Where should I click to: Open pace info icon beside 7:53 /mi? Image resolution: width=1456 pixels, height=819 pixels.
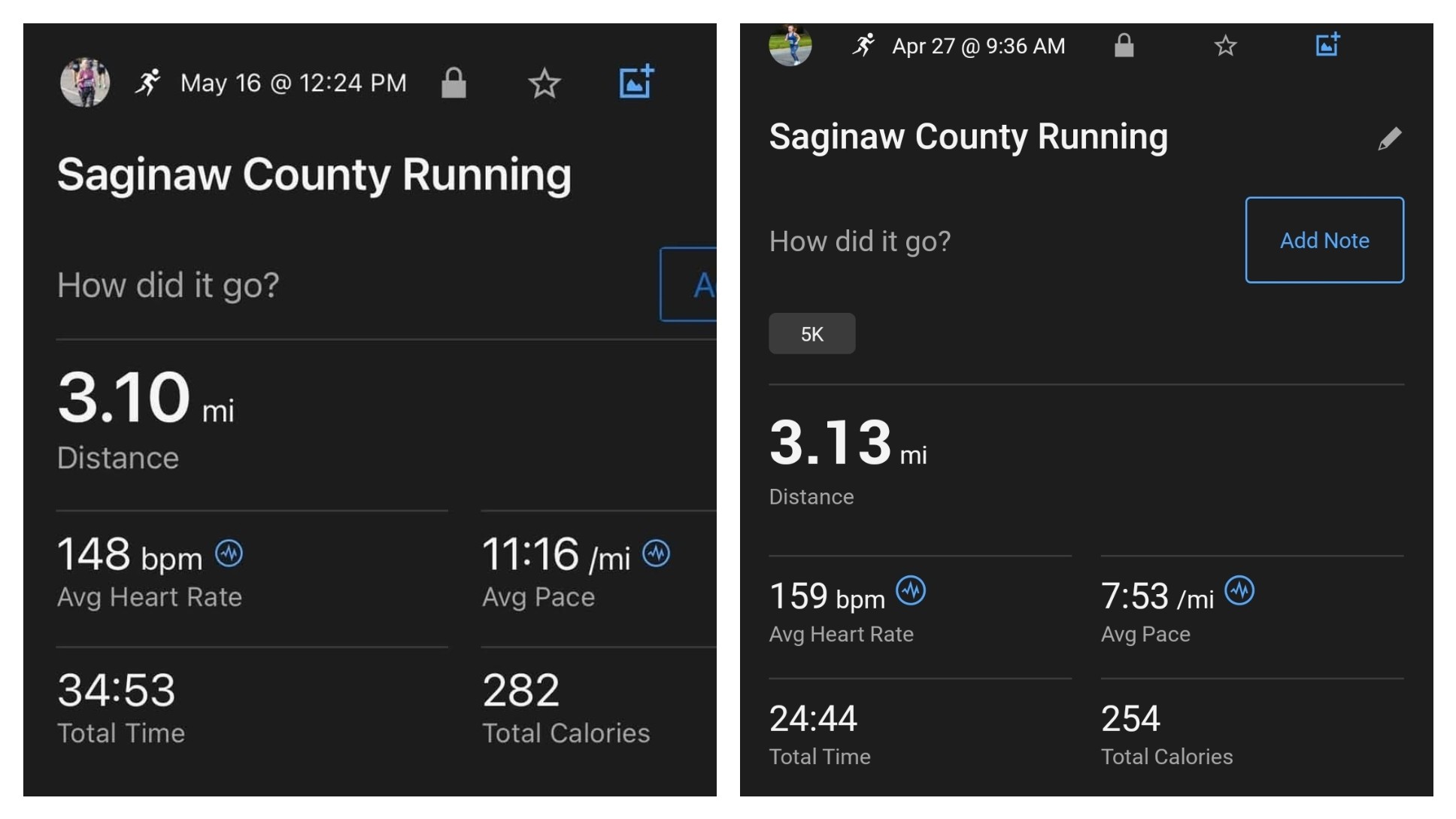coord(1239,590)
